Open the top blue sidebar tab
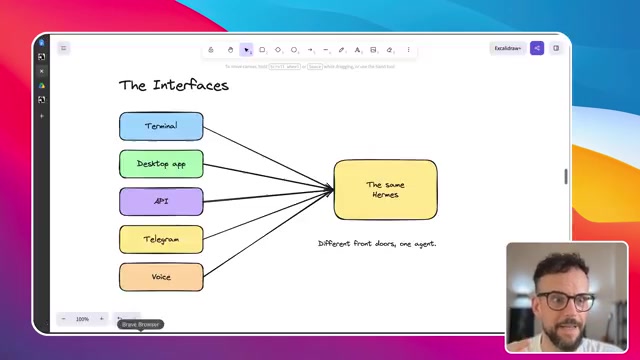Image resolution: width=640 pixels, height=360 pixels. [x=42, y=42]
